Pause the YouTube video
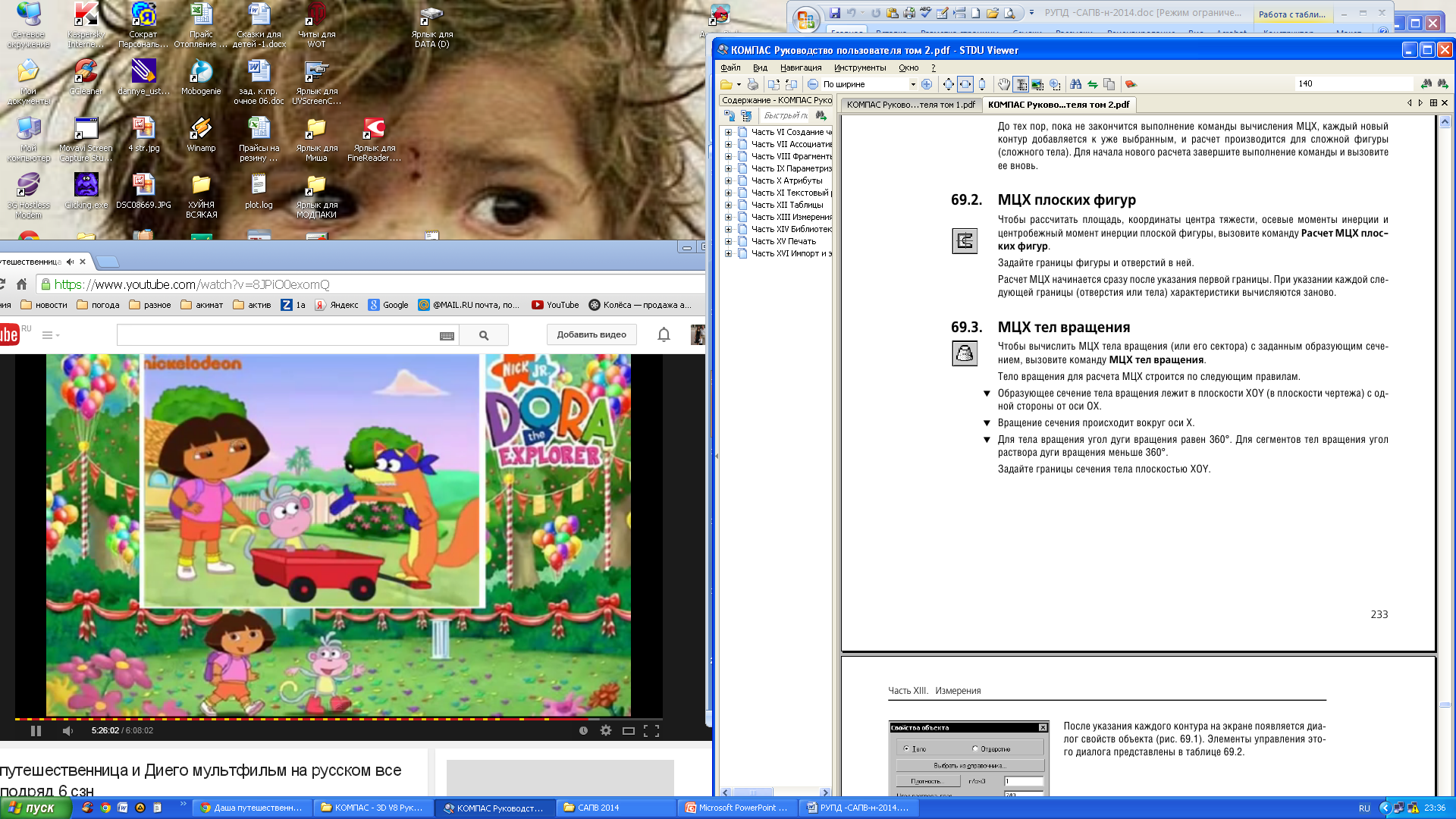 tap(36, 730)
